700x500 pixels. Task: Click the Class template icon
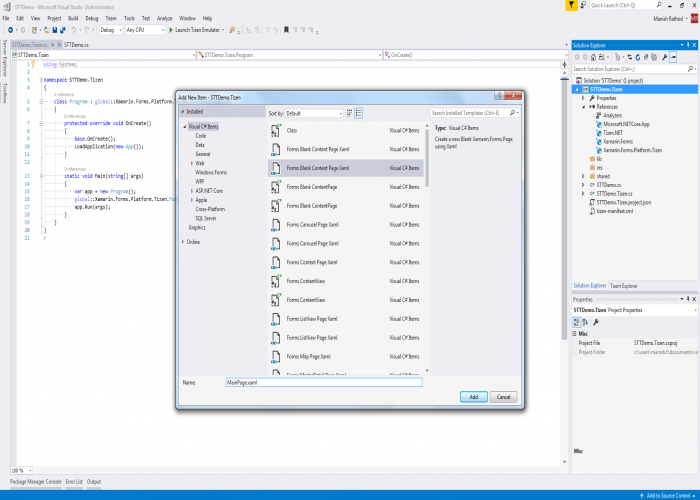(x=277, y=131)
